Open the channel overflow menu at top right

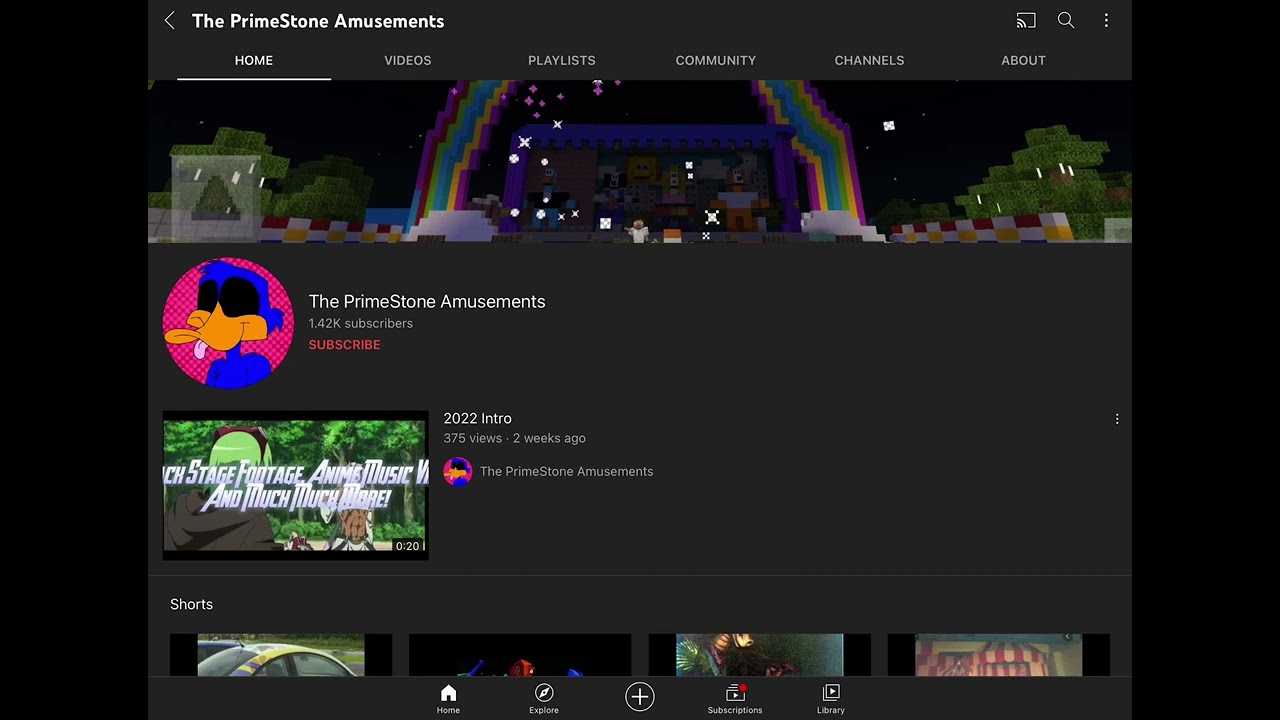pyautogui.click(x=1106, y=20)
